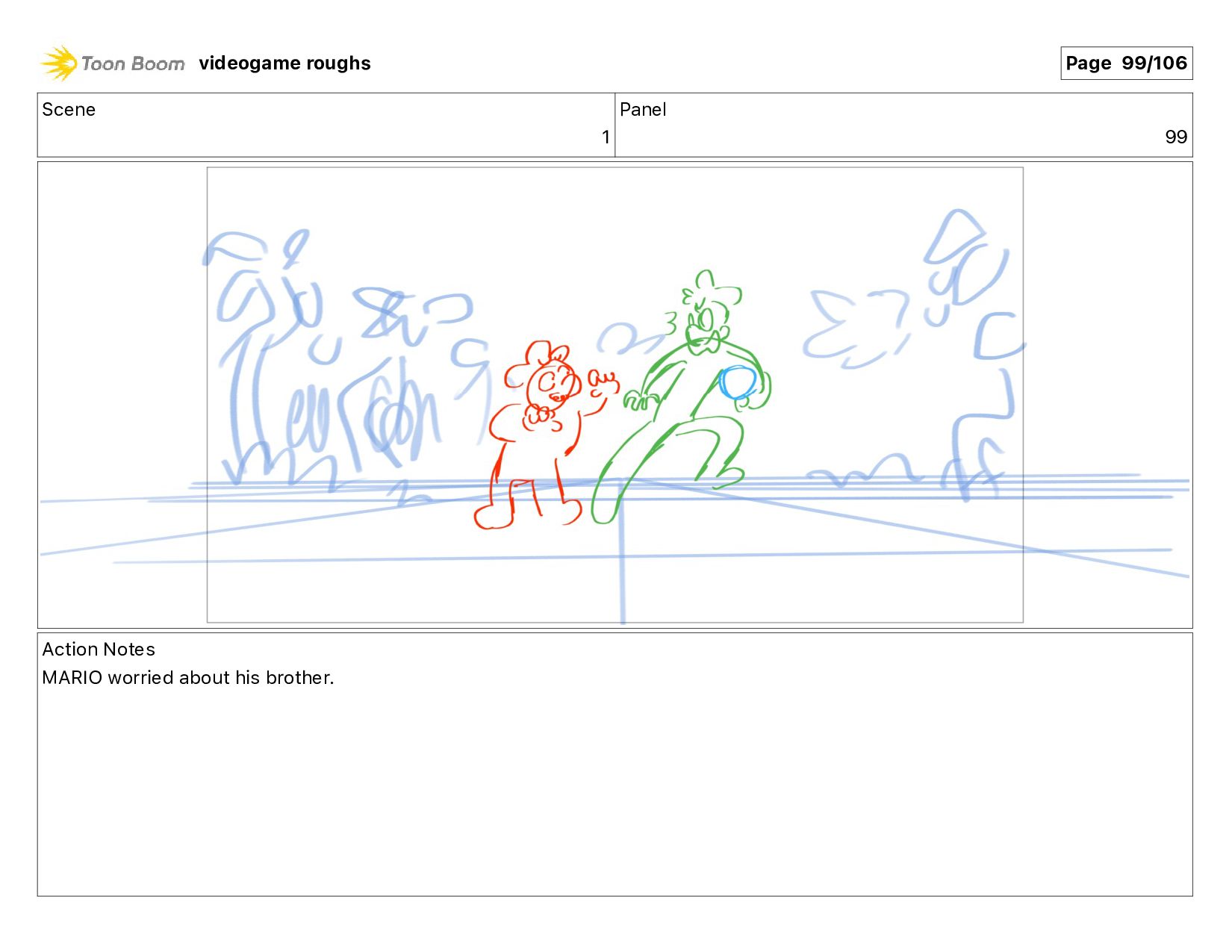This screenshot has height=952, width=1232.
Task: Click the green Luigi character sketch
Action: pyautogui.click(x=681, y=396)
